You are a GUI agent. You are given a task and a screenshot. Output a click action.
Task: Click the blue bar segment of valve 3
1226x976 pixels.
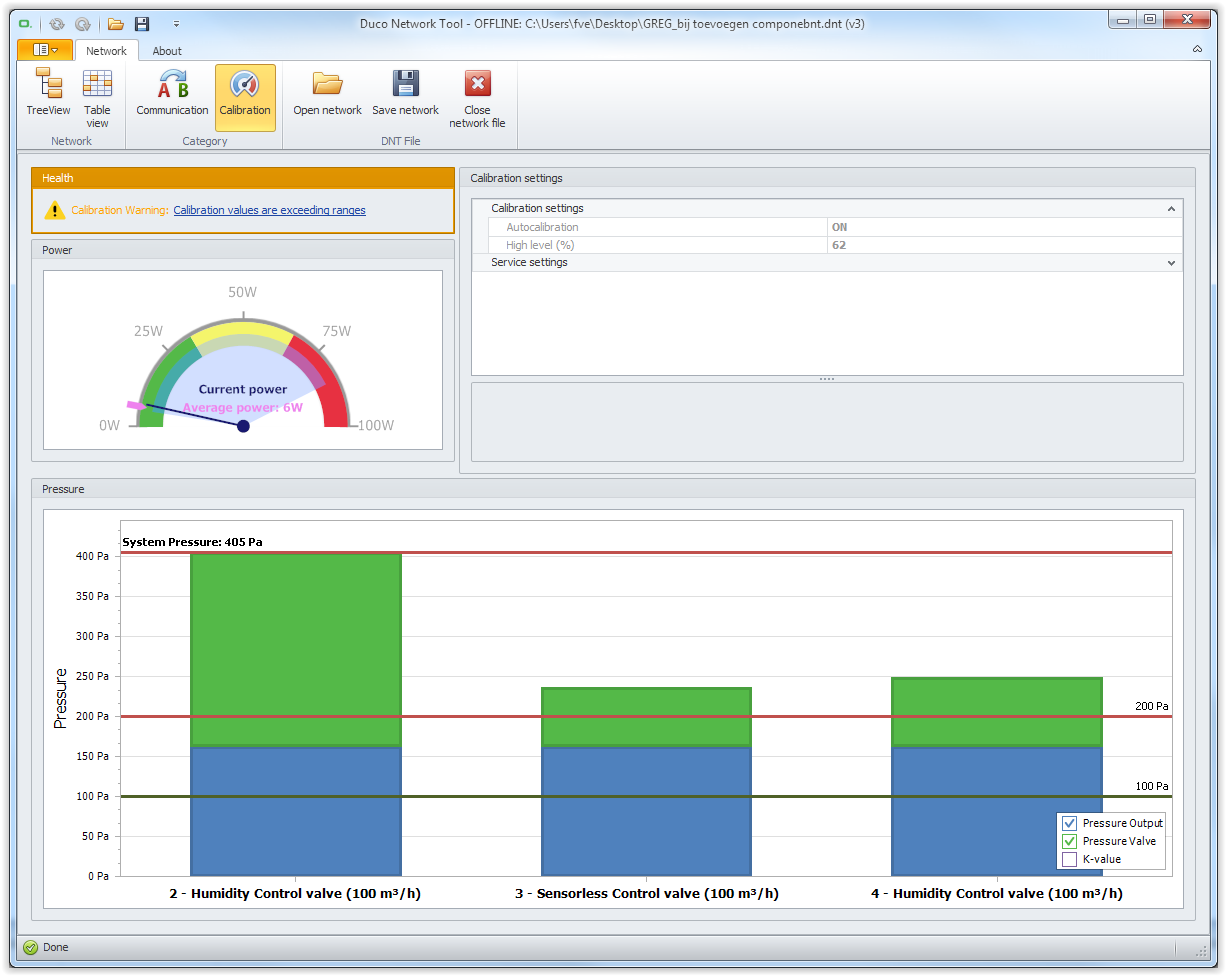coord(646,811)
